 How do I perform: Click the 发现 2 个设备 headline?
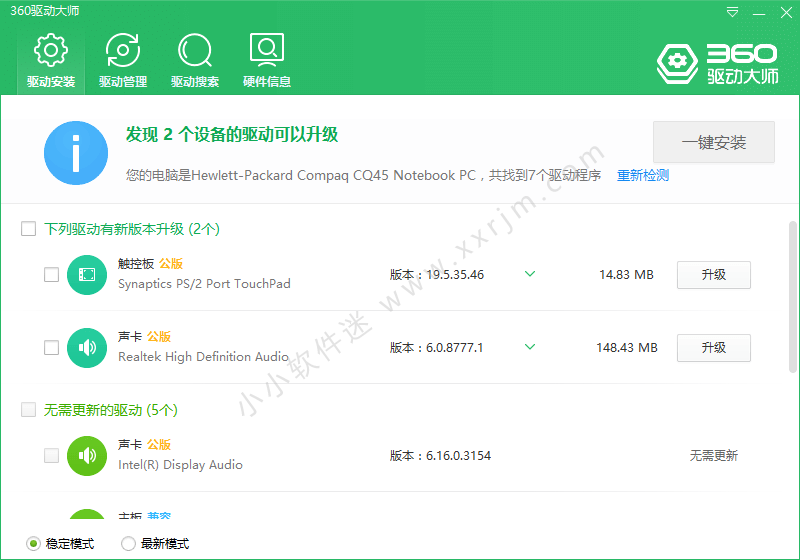point(232,135)
